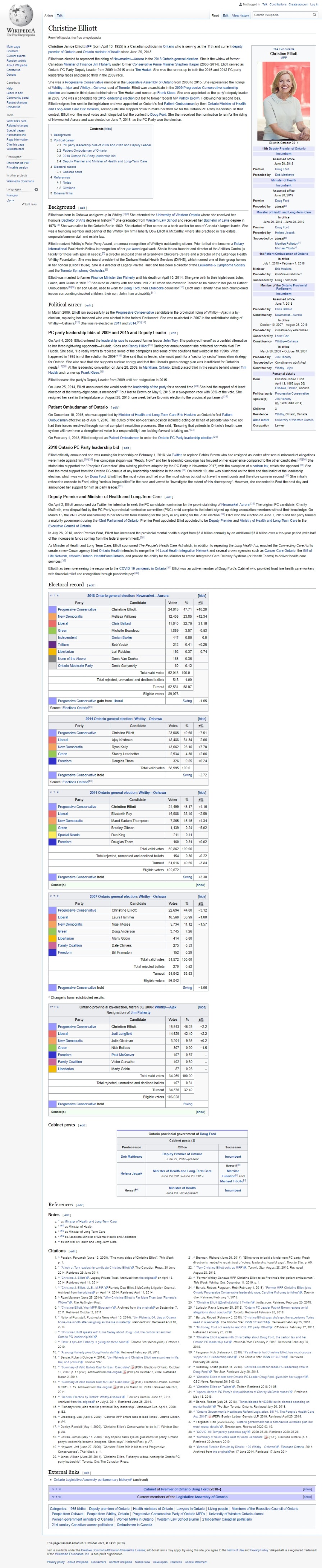Open Current events in the sidebar
This screenshot has width=322, height=1568.
(16, 56)
